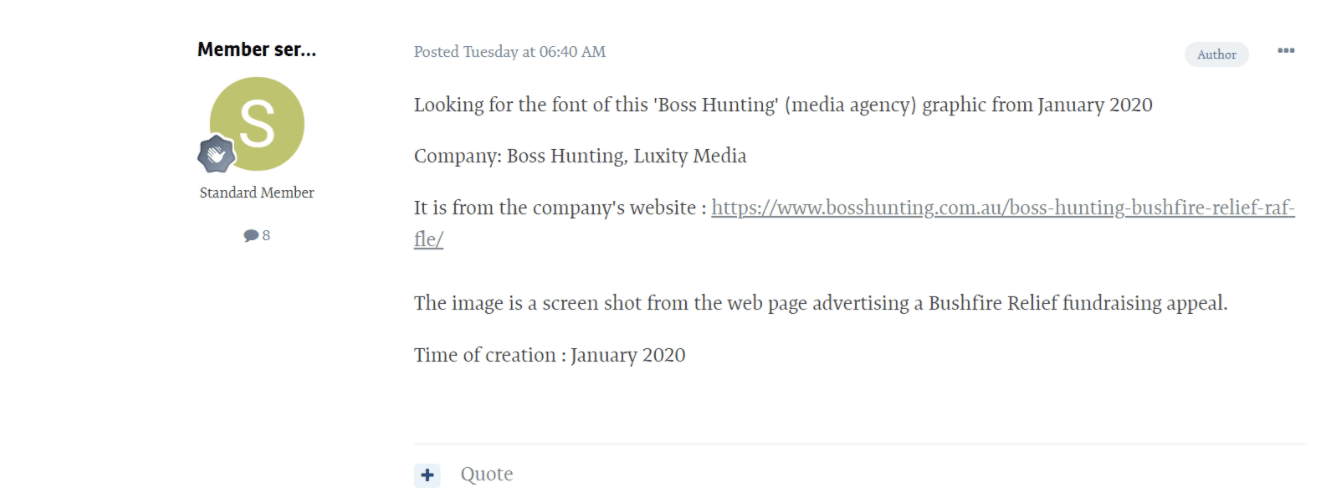Image resolution: width=1334 pixels, height=498 pixels.
Task: Click the 'Looking for the font' opening sentence
Action: coord(783,105)
